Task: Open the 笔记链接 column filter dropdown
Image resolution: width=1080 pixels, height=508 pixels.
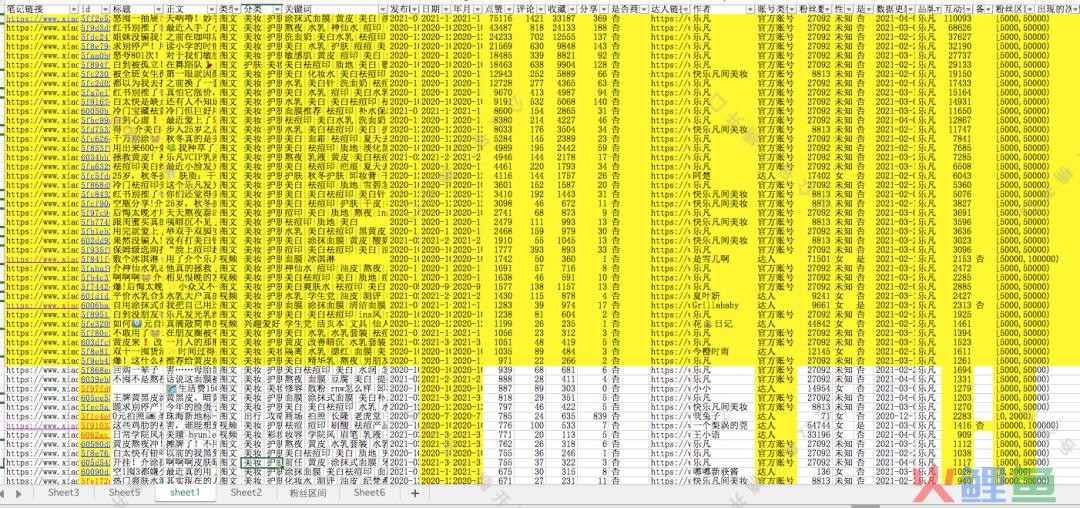Action: 74,10
